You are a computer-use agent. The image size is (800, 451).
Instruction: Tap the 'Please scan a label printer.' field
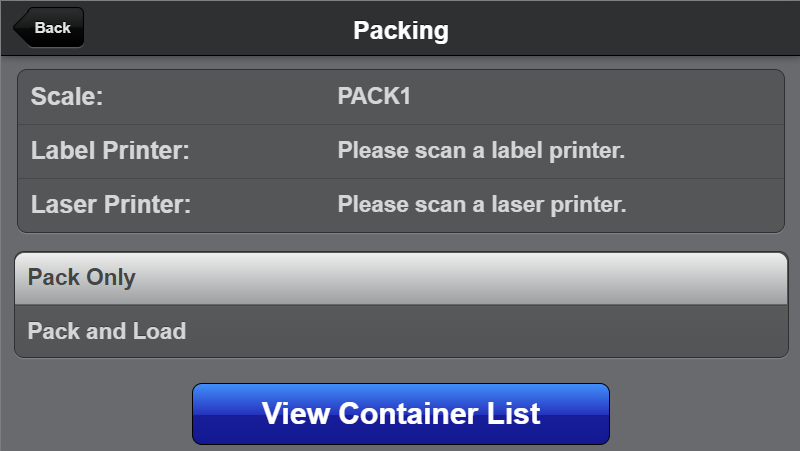pos(481,151)
